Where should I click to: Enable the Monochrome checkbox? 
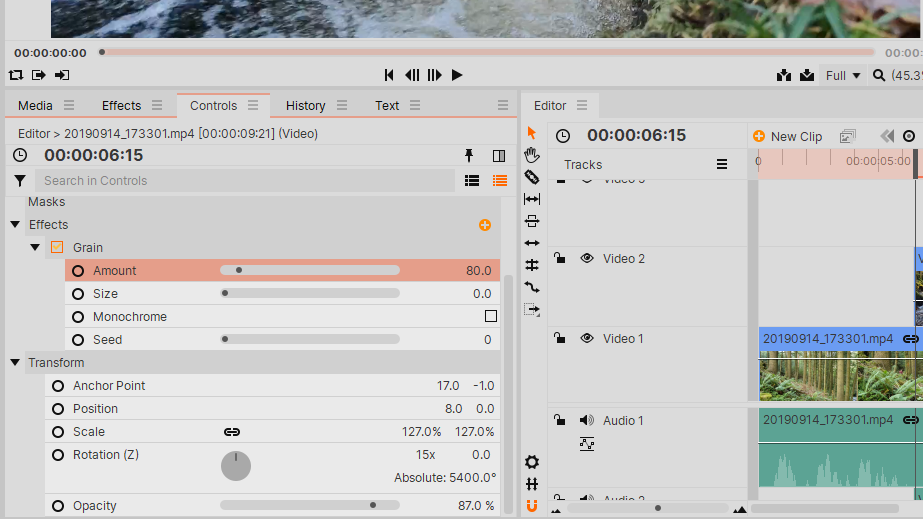[491, 317]
